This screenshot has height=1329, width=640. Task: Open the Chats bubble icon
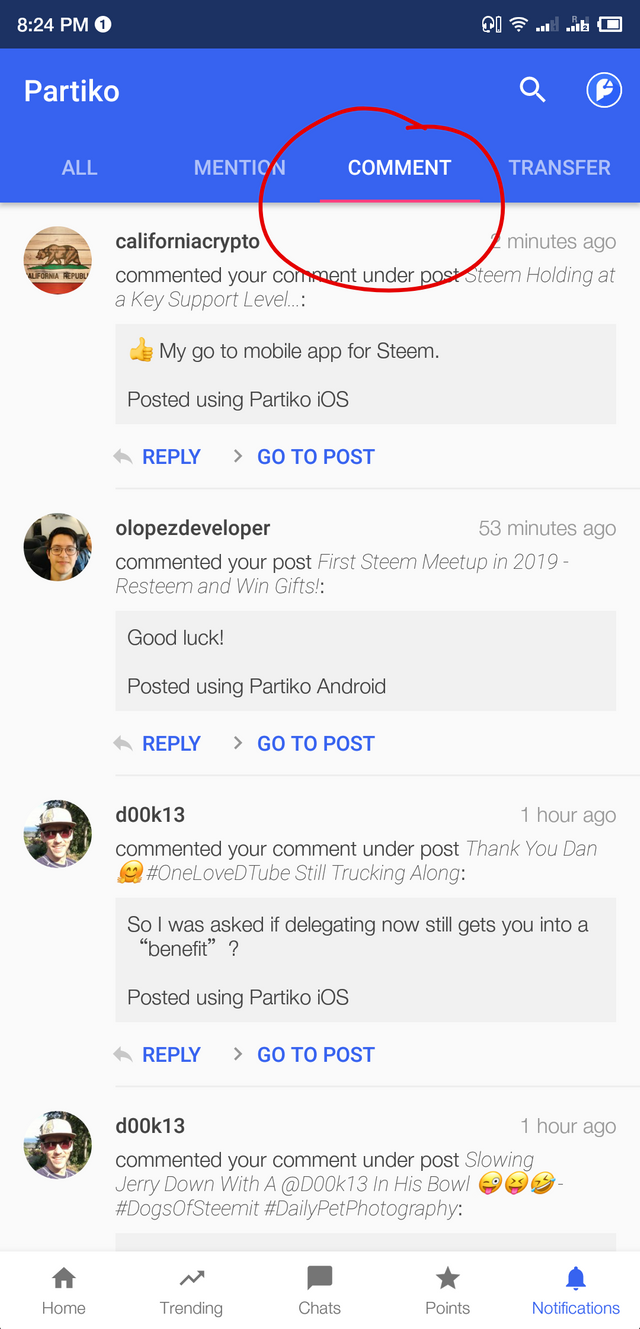320,1277
